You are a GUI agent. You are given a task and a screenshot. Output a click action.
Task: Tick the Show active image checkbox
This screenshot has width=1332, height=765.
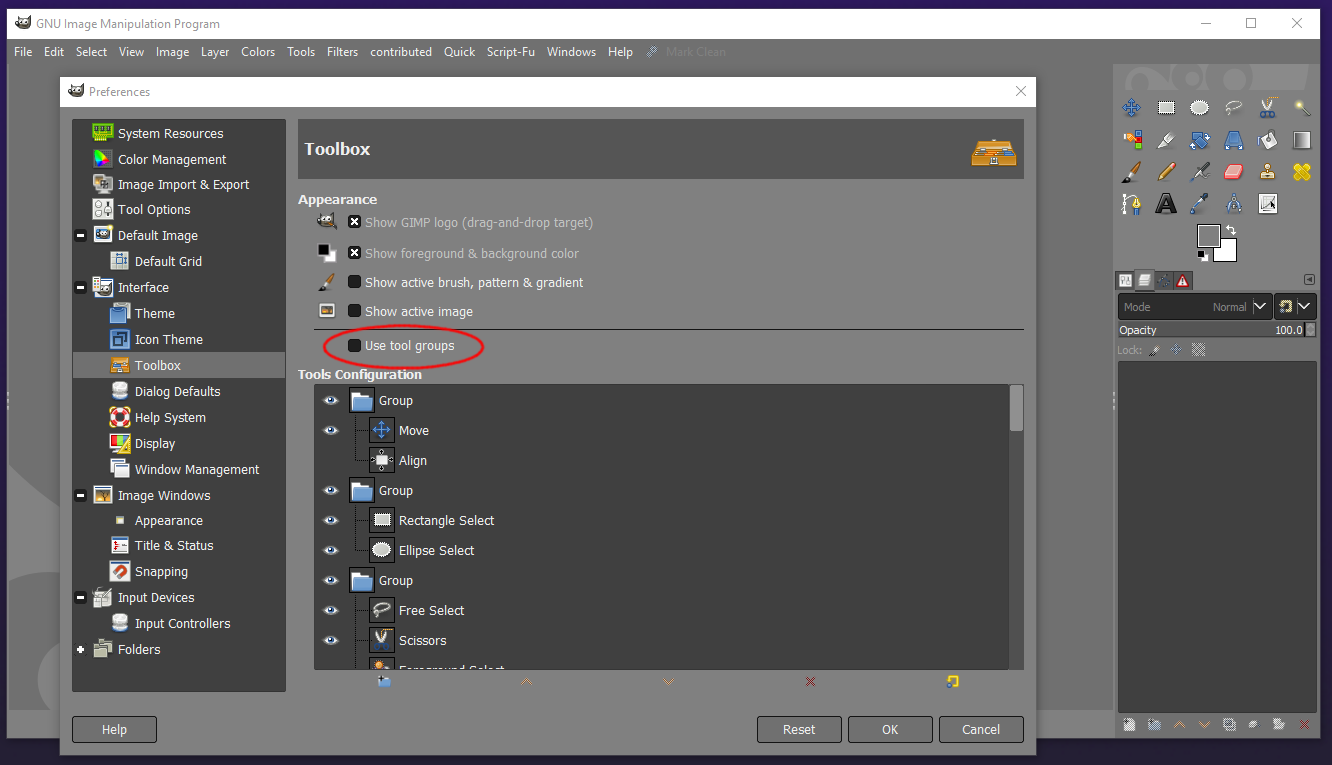click(354, 311)
